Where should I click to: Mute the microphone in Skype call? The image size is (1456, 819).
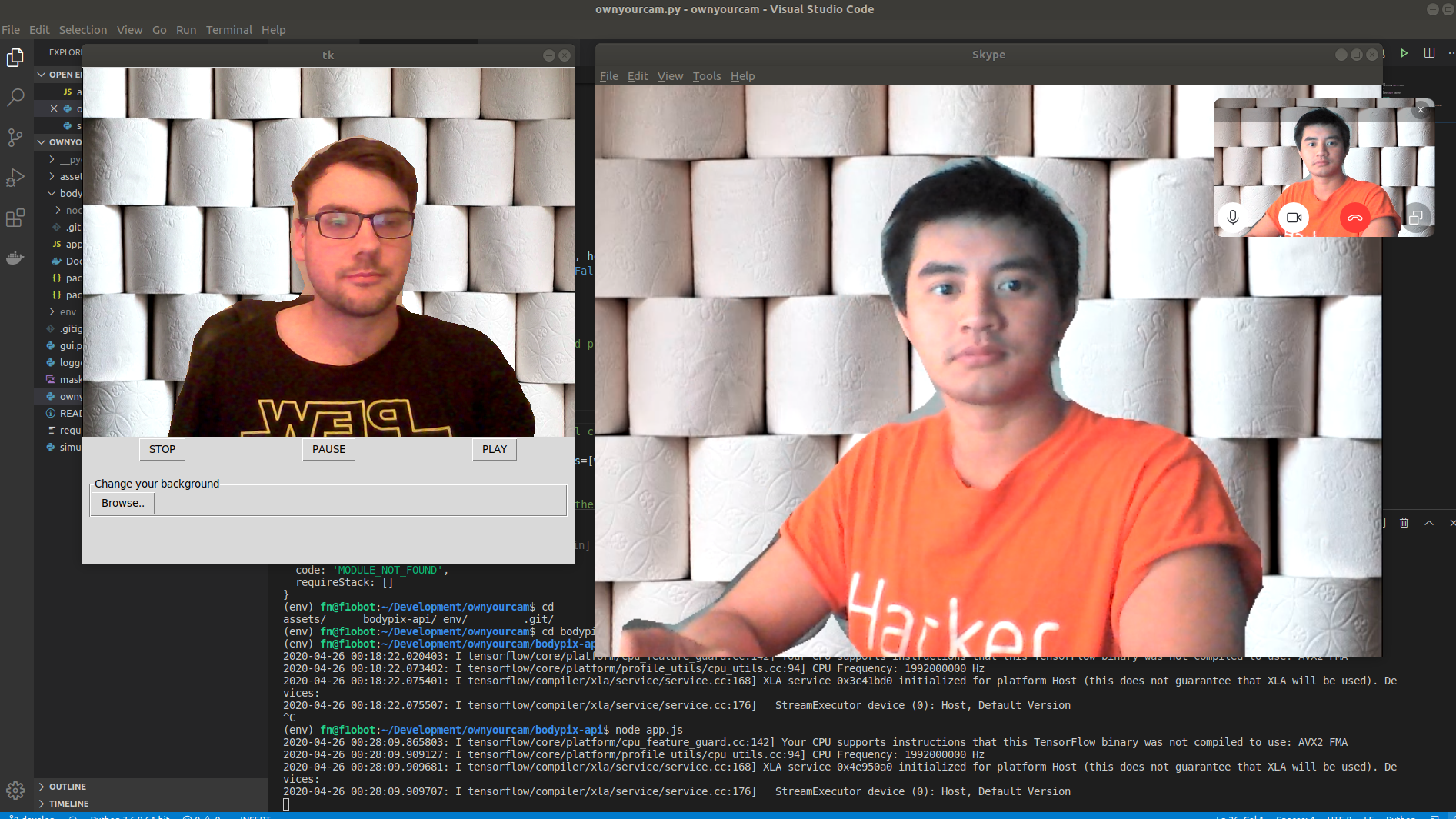click(x=1233, y=218)
